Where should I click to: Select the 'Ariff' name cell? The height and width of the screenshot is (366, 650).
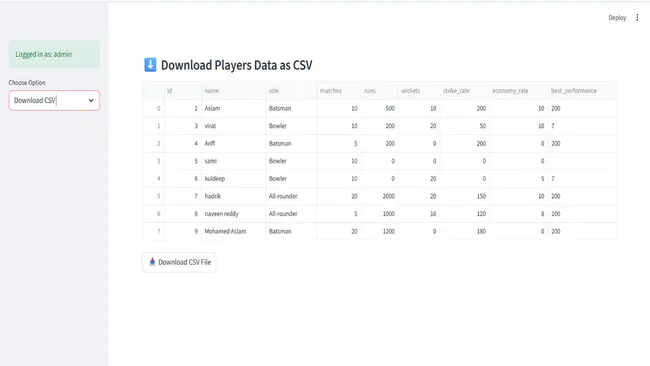click(x=234, y=143)
